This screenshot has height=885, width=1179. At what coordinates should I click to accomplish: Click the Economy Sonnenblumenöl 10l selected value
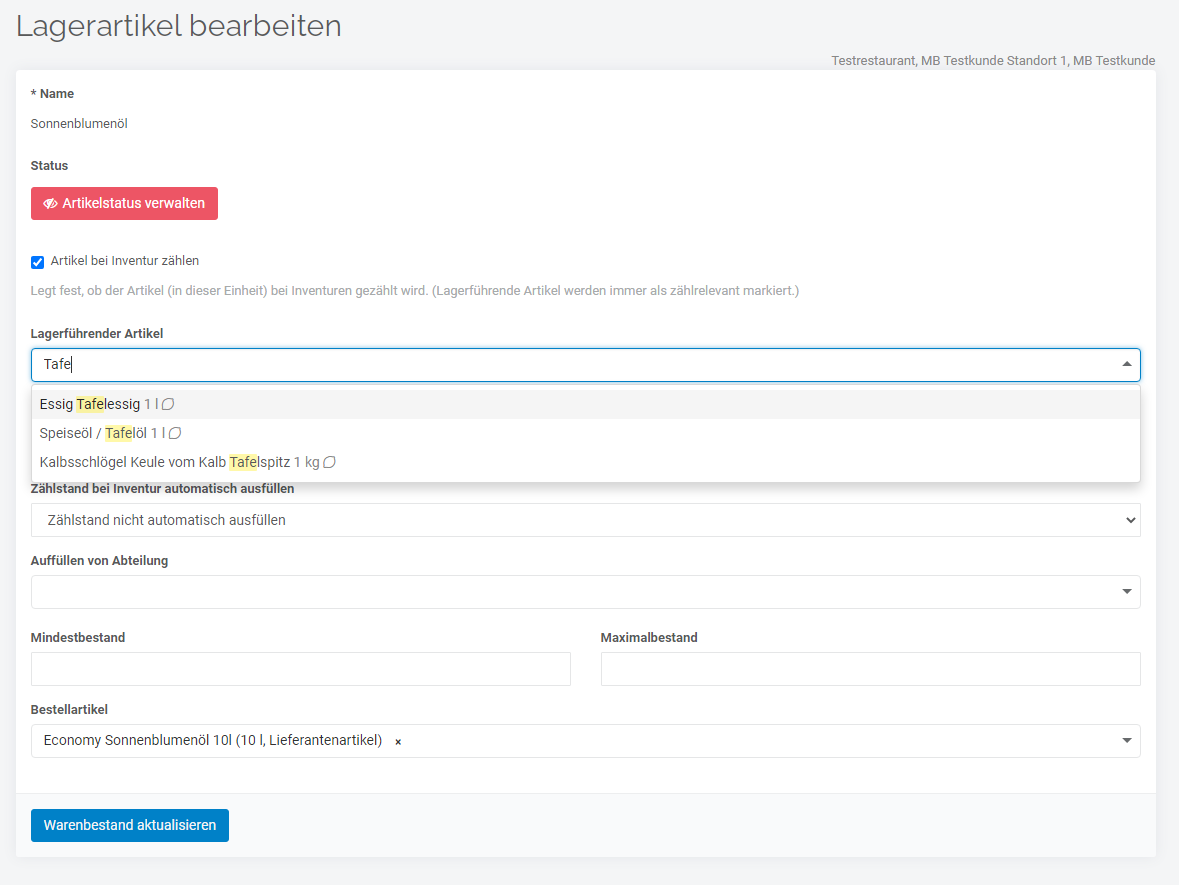(x=213, y=741)
